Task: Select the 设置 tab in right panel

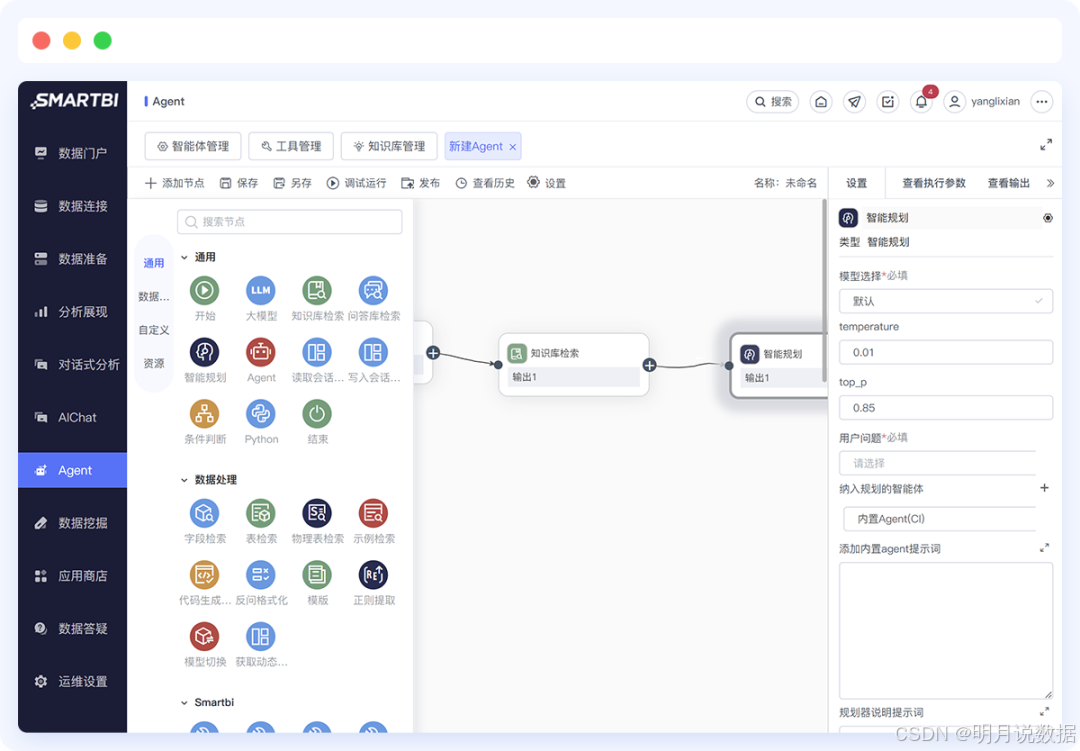Action: coord(856,183)
